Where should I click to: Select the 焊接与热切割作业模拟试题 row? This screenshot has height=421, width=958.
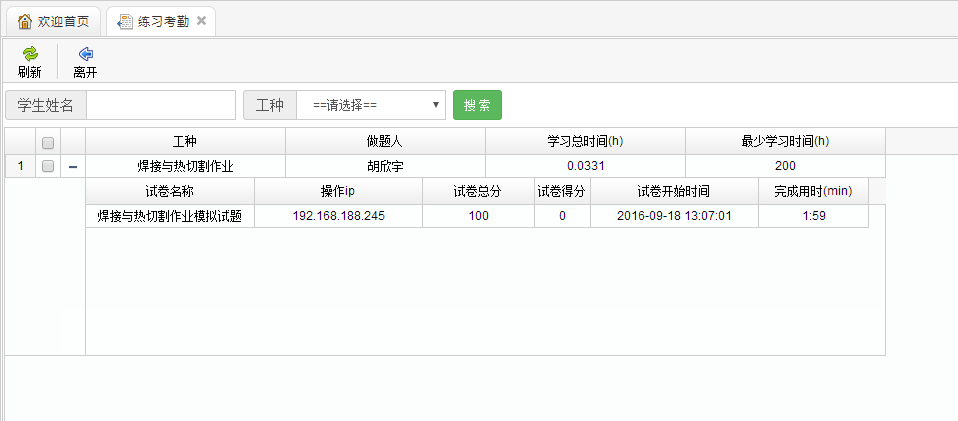coord(170,216)
